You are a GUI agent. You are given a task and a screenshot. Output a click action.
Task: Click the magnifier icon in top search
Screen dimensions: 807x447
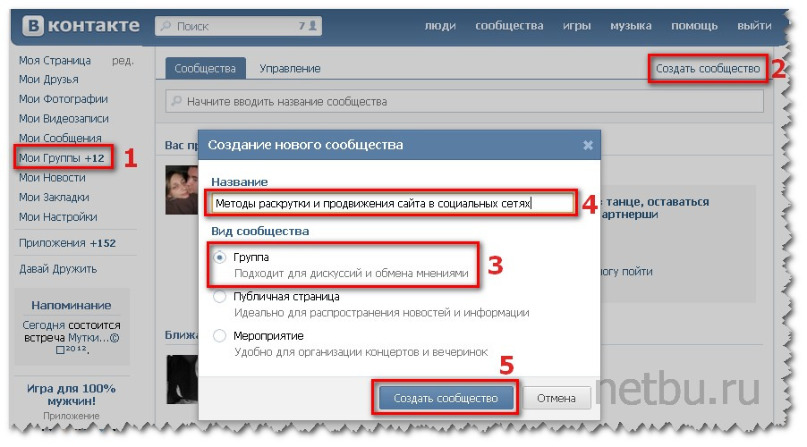(x=166, y=26)
